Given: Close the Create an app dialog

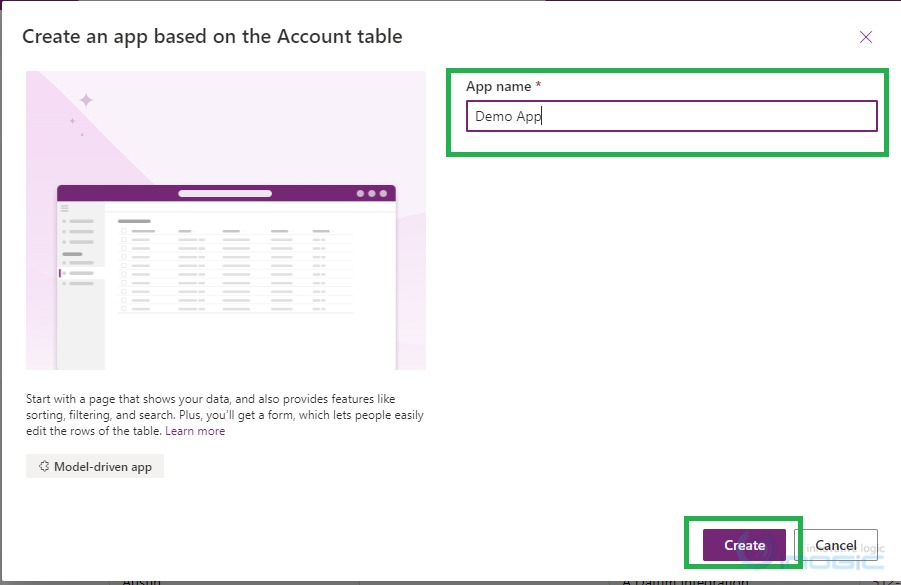Looking at the screenshot, I should pos(866,37).
